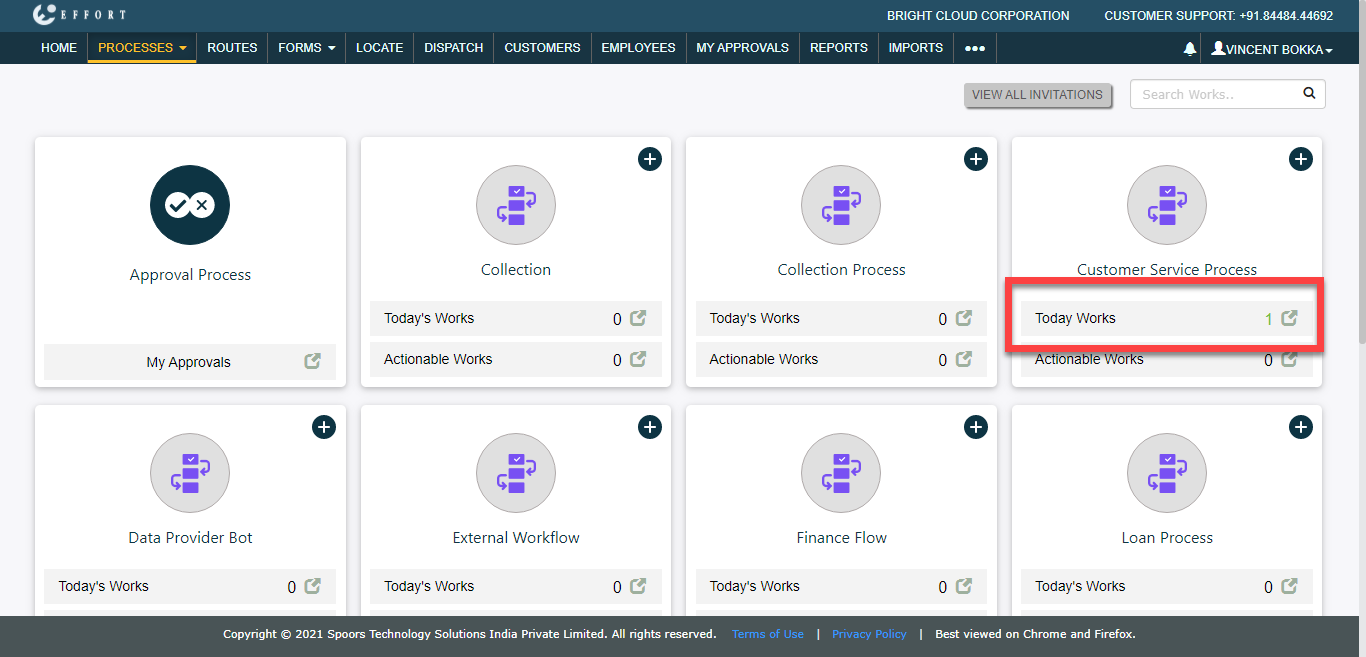The width and height of the screenshot is (1366, 657).
Task: Open the Vincent Bokka user dropdown
Action: pyautogui.click(x=1272, y=49)
